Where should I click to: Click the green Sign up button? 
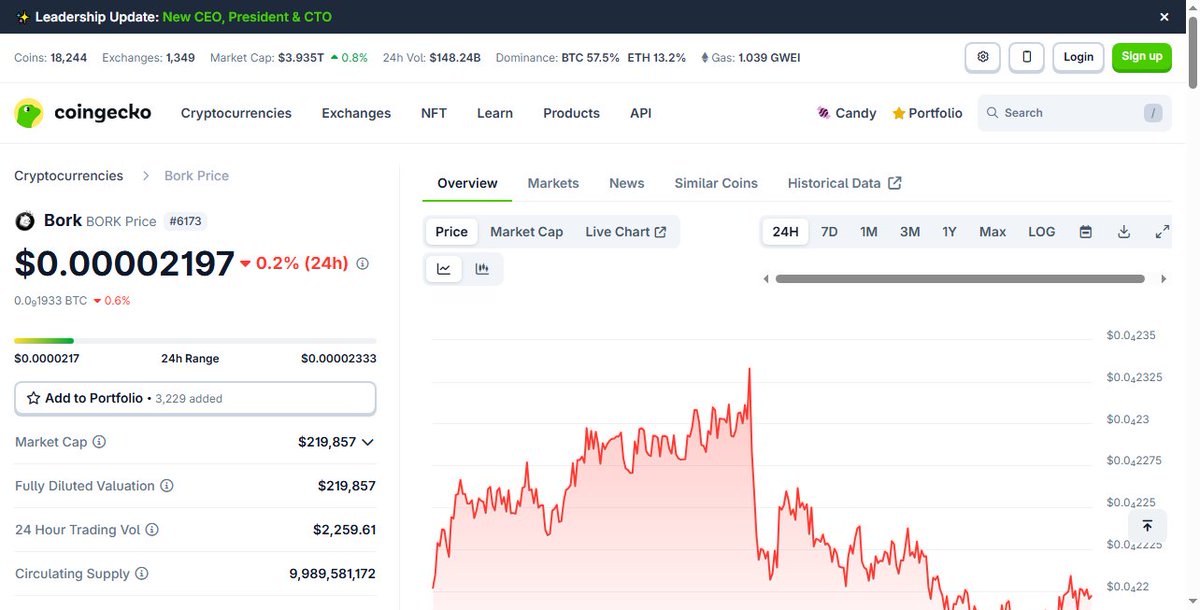click(1142, 57)
